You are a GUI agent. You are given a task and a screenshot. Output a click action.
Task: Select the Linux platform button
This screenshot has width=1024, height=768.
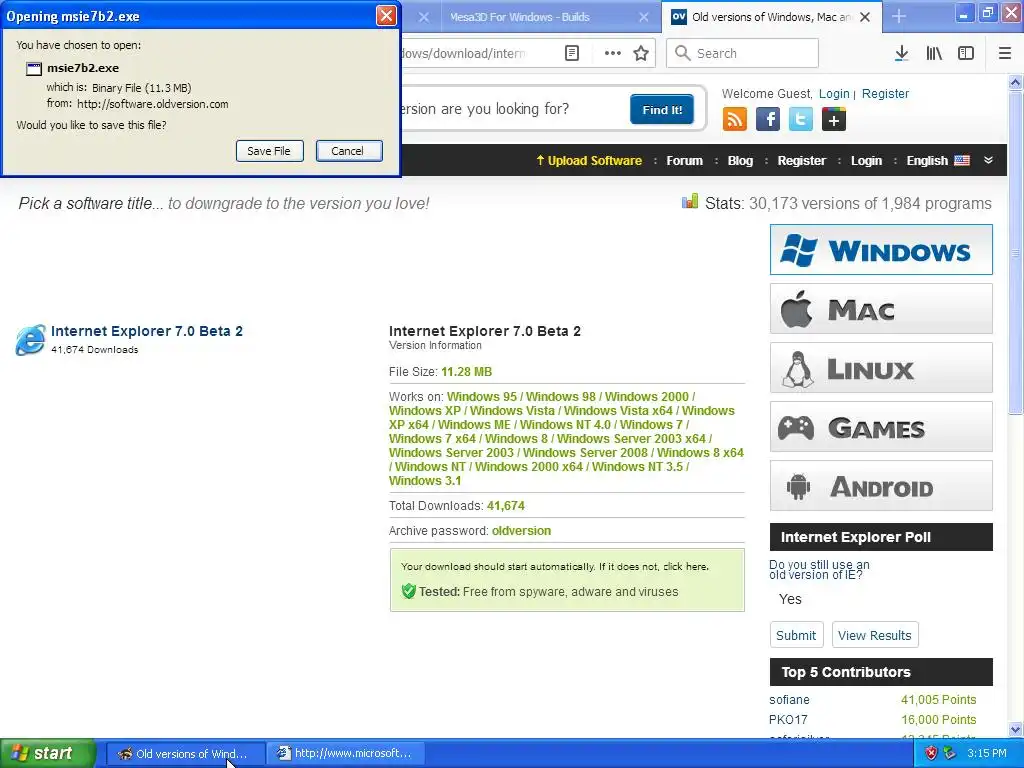pos(881,368)
